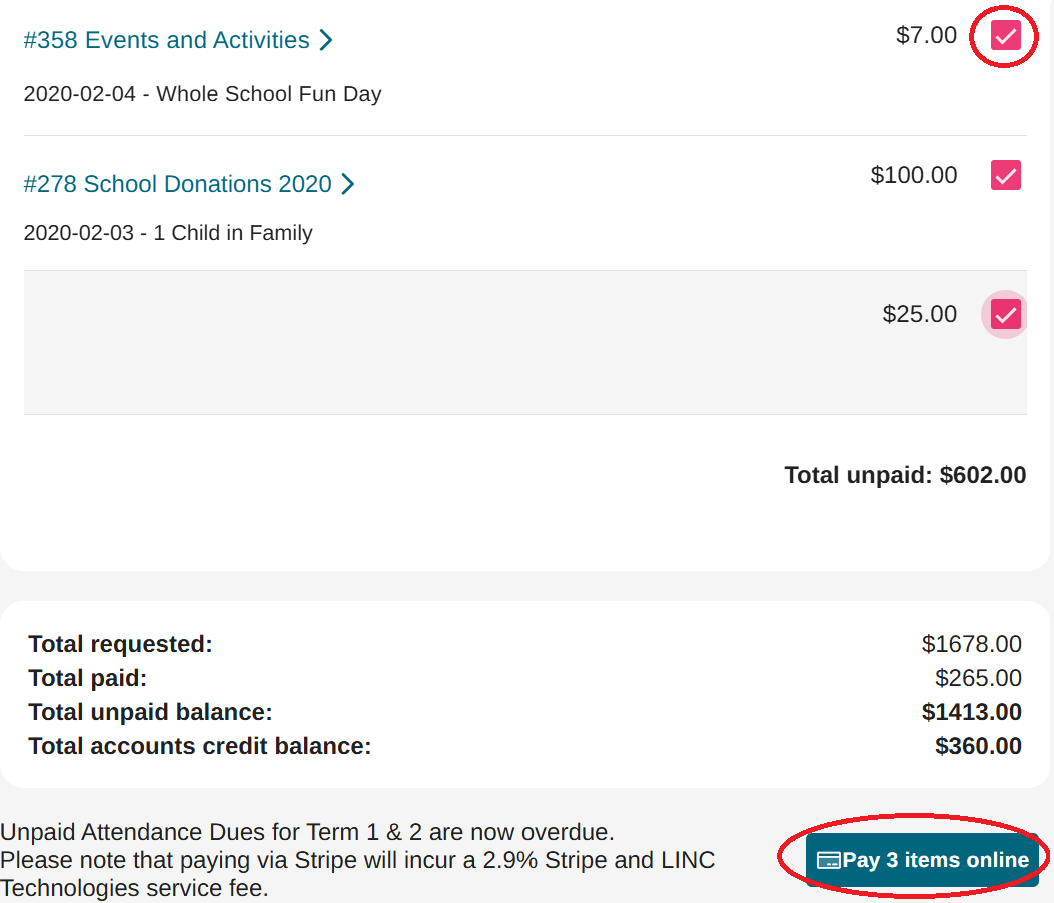This screenshot has width=1054, height=903.
Task: Select the Total unpaid: $602.00 text
Action: click(x=905, y=475)
